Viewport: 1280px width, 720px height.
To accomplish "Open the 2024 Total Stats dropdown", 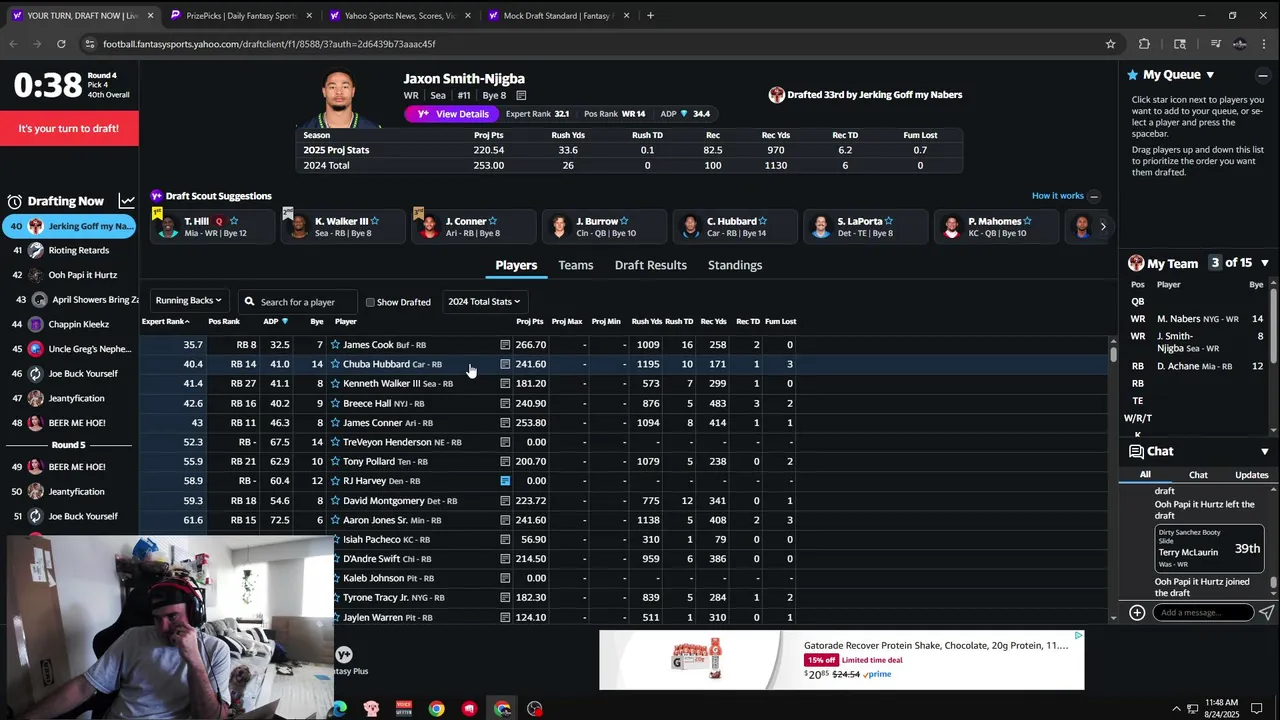I will (x=484, y=301).
